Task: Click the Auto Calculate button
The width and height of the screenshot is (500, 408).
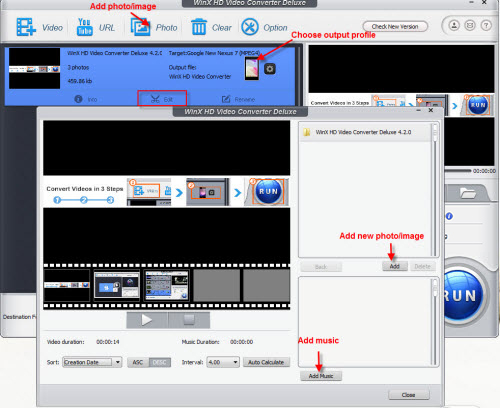Action: [x=266, y=362]
